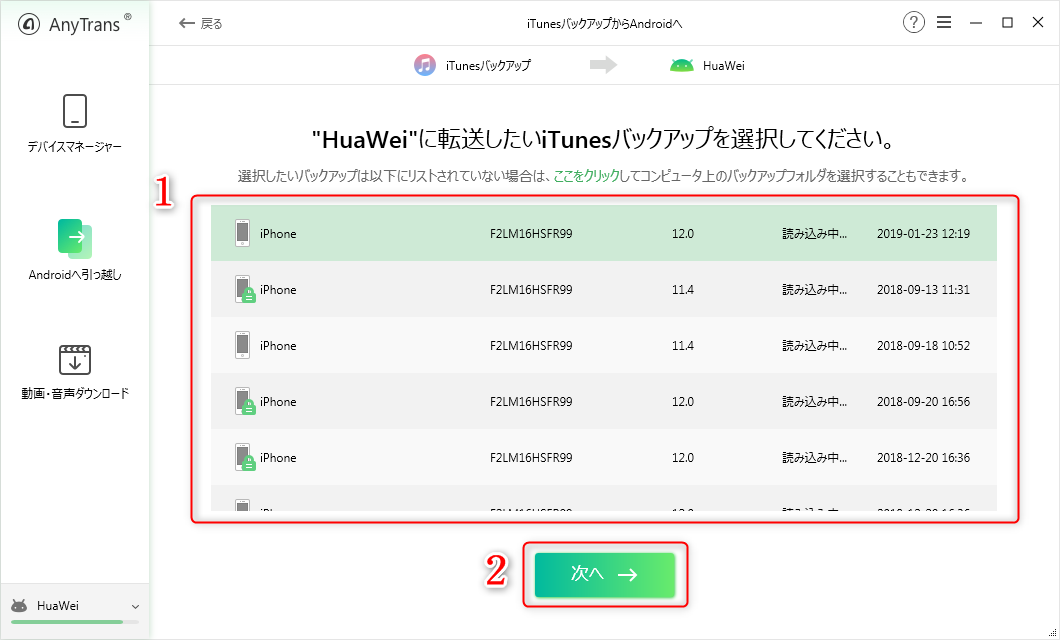Screen dimensions: 1060x640
Task: Select the Androidへ引っ越し transfer icon
Action: 75,239
